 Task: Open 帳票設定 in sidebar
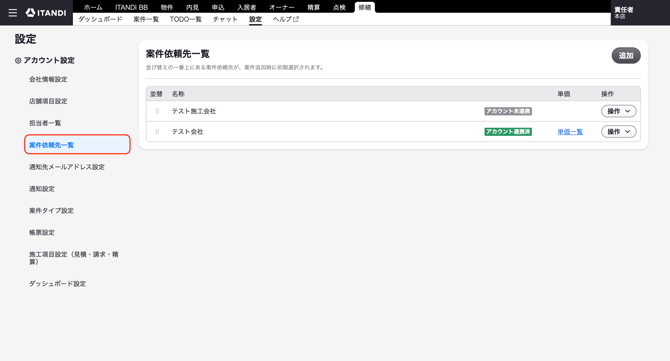(x=41, y=232)
